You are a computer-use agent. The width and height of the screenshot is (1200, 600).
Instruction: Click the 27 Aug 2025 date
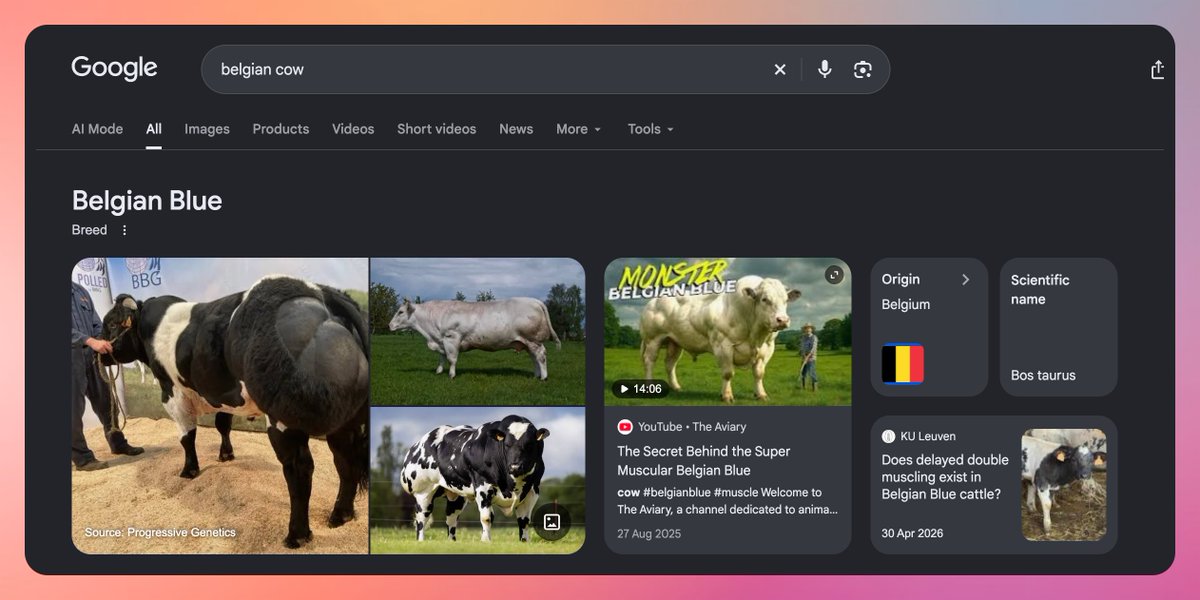(649, 534)
